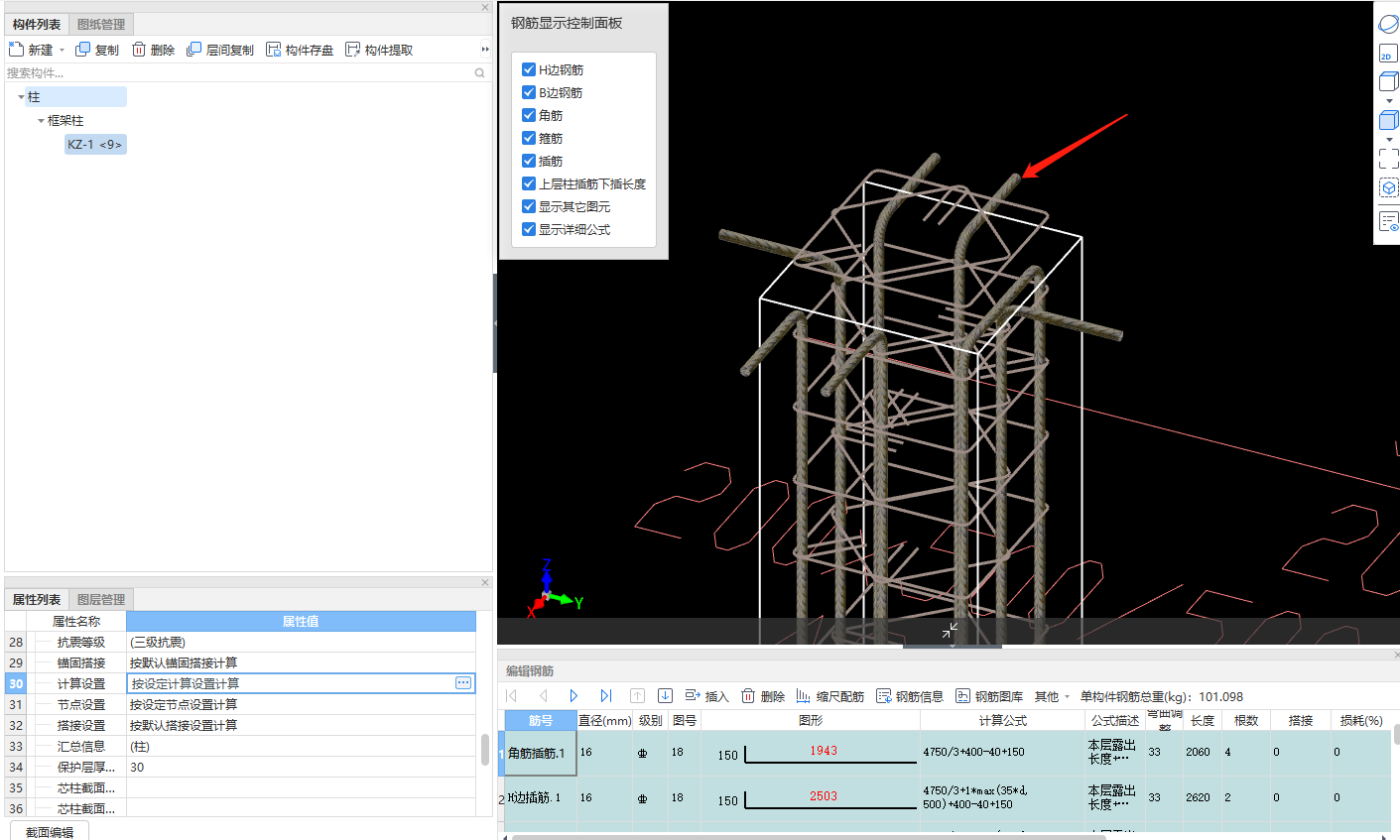Select the H边插筋.1 cell
Image resolution: width=1400 pixels, height=840 pixels.
point(541,797)
